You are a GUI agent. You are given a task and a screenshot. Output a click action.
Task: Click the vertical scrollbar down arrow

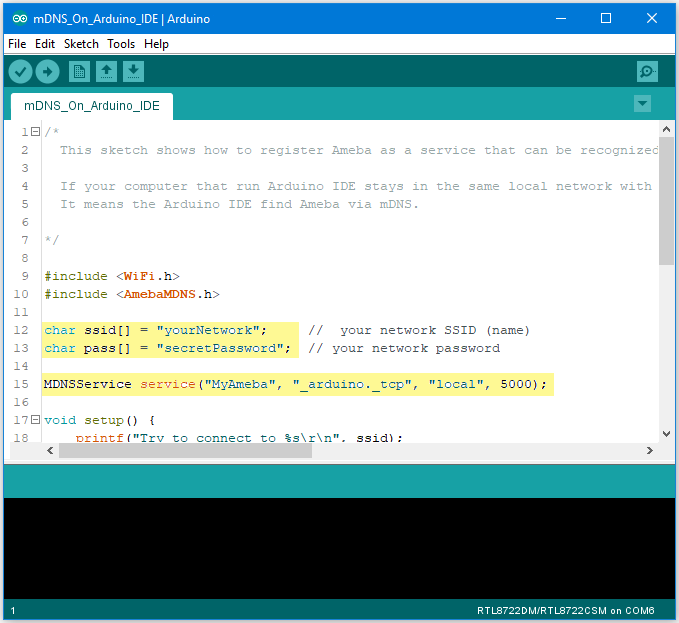coord(666,433)
